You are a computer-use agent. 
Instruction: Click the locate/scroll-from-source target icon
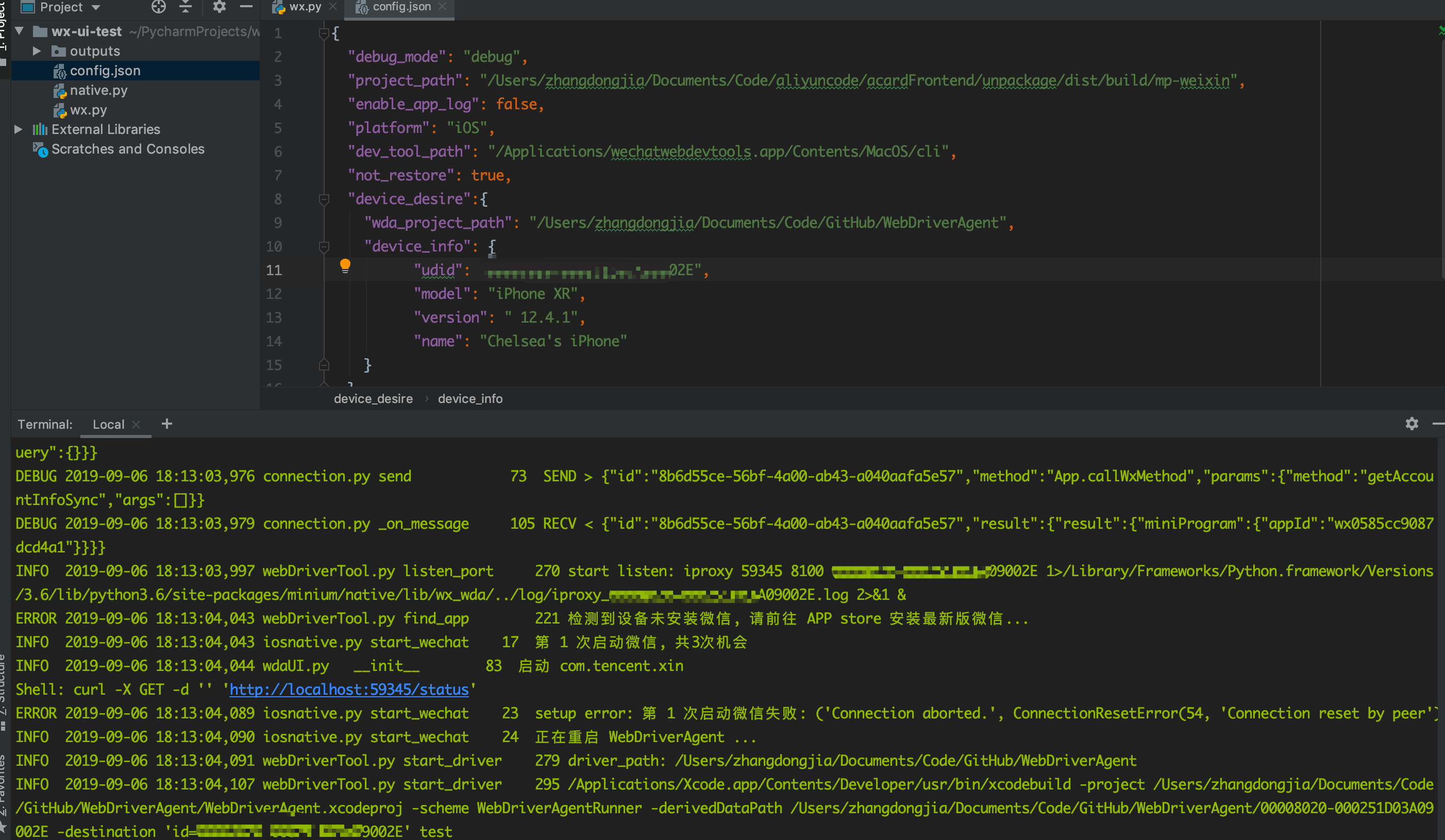[158, 7]
